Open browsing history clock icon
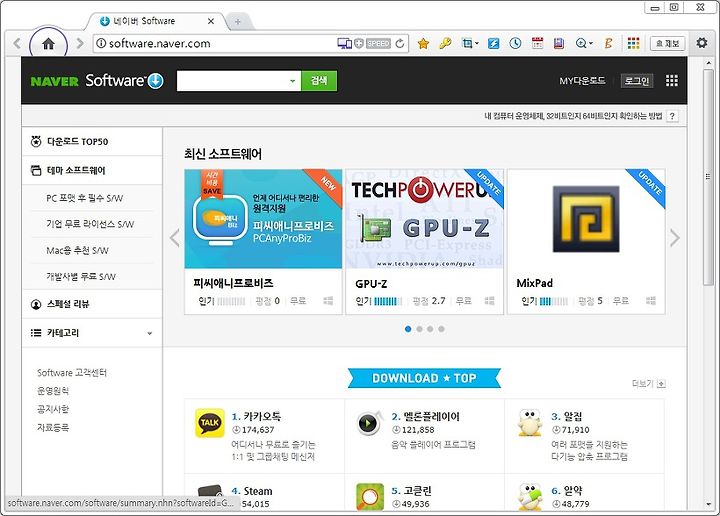Image resolution: width=720 pixels, height=516 pixels. [x=515, y=44]
